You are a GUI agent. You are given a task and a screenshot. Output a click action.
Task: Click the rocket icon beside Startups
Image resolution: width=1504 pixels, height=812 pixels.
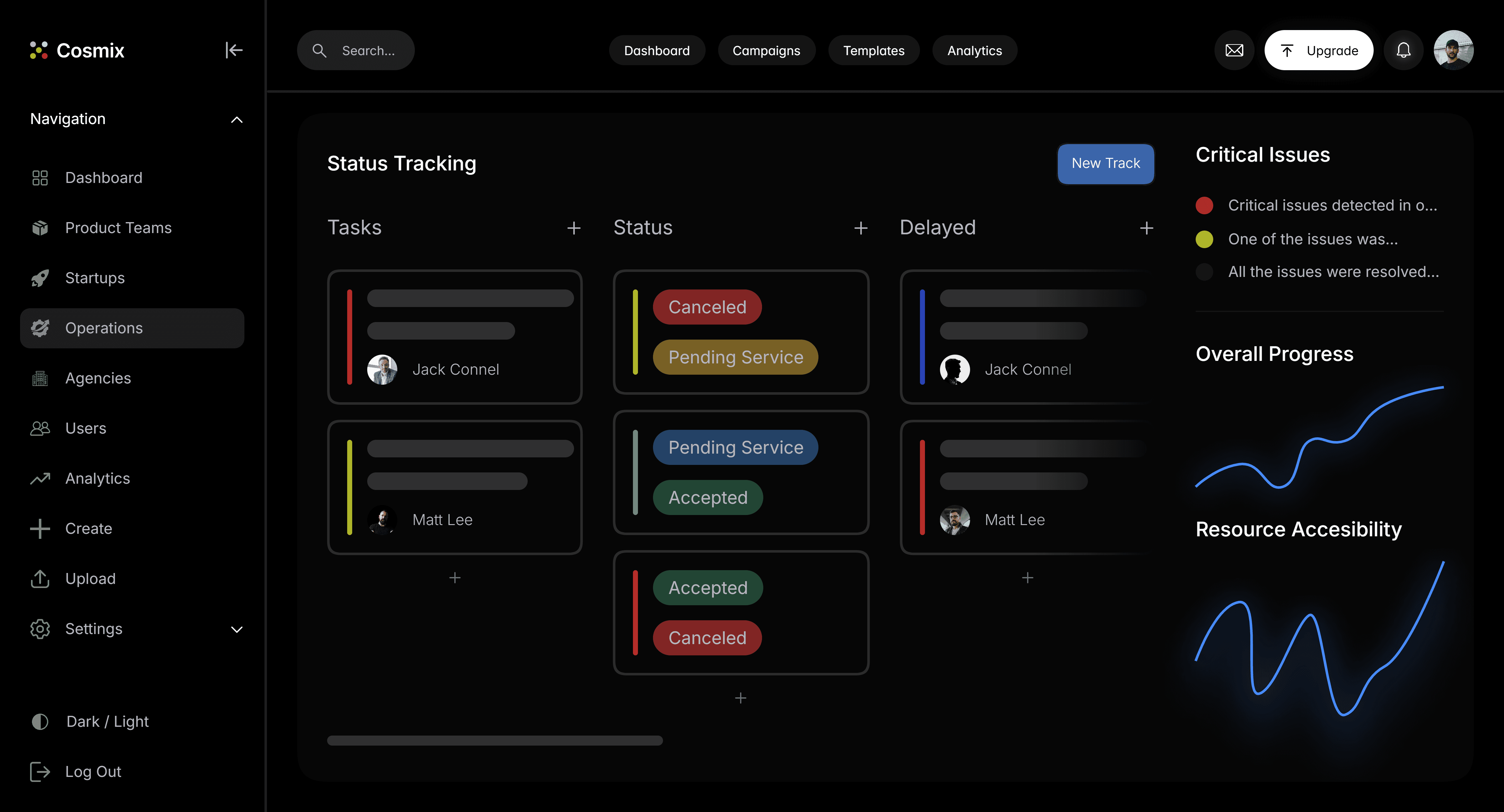pos(40,278)
